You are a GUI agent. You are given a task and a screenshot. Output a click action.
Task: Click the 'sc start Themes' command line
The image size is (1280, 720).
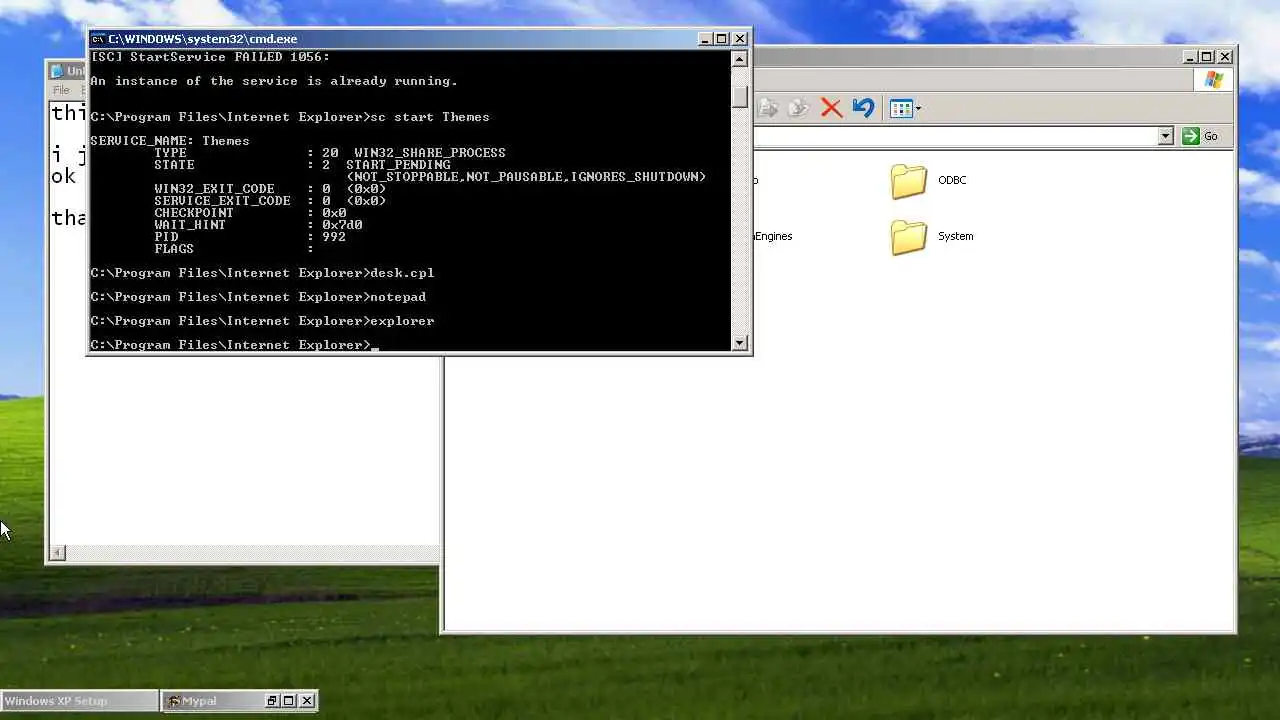tap(290, 117)
